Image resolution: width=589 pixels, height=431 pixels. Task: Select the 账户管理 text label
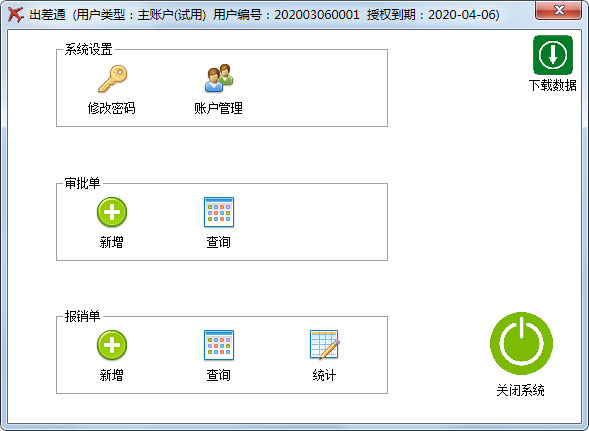tap(218, 108)
